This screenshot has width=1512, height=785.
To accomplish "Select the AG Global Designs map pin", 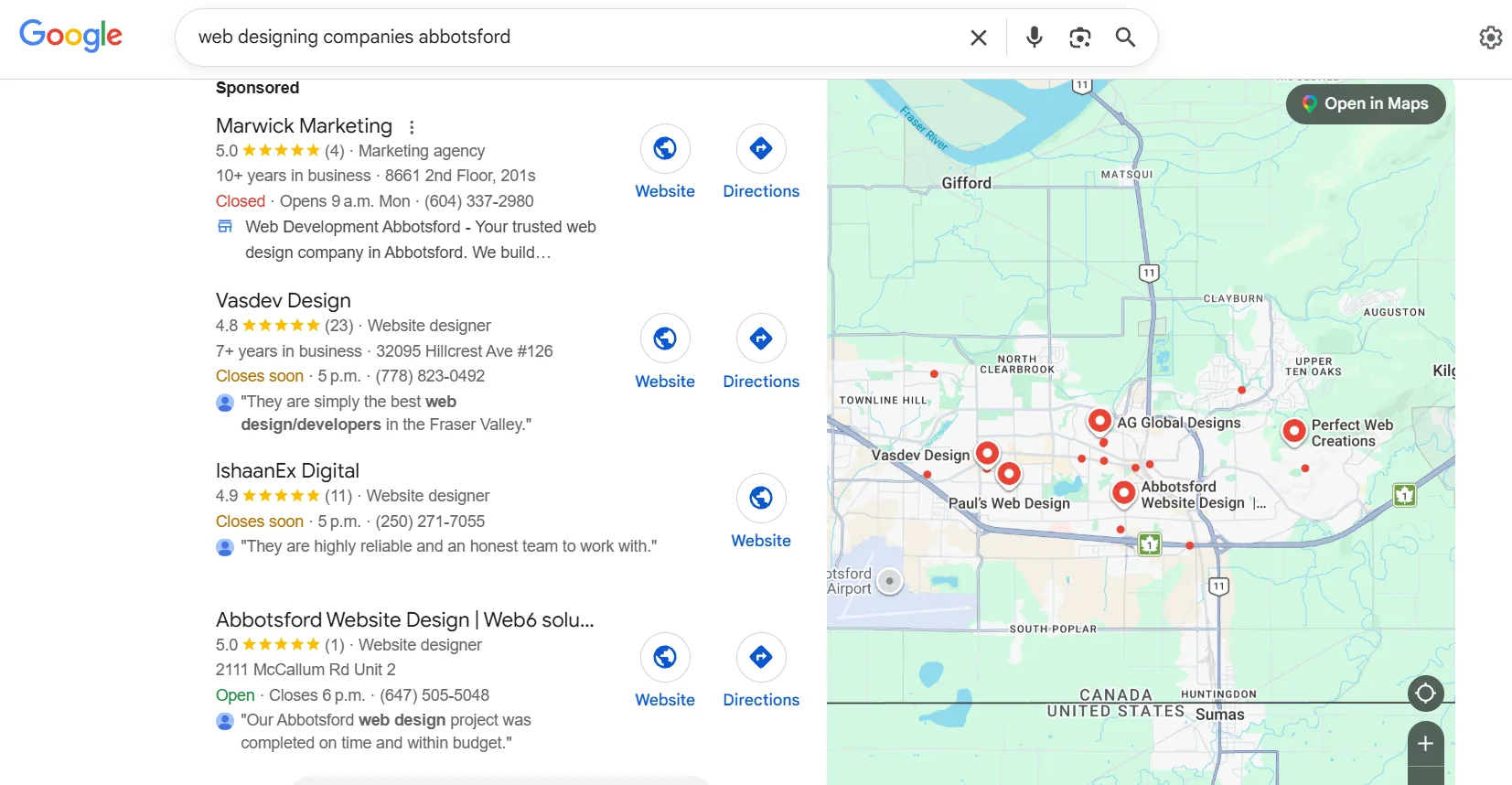I will pos(1099,421).
